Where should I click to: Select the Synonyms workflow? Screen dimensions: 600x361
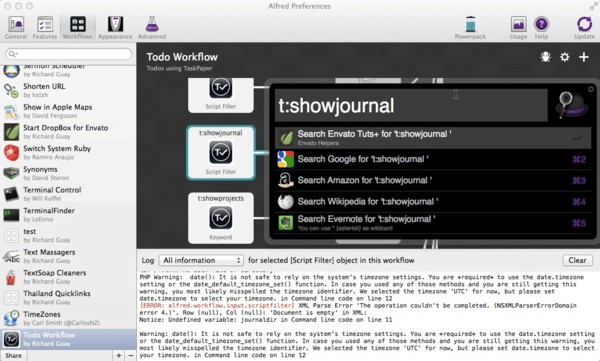click(x=68, y=173)
